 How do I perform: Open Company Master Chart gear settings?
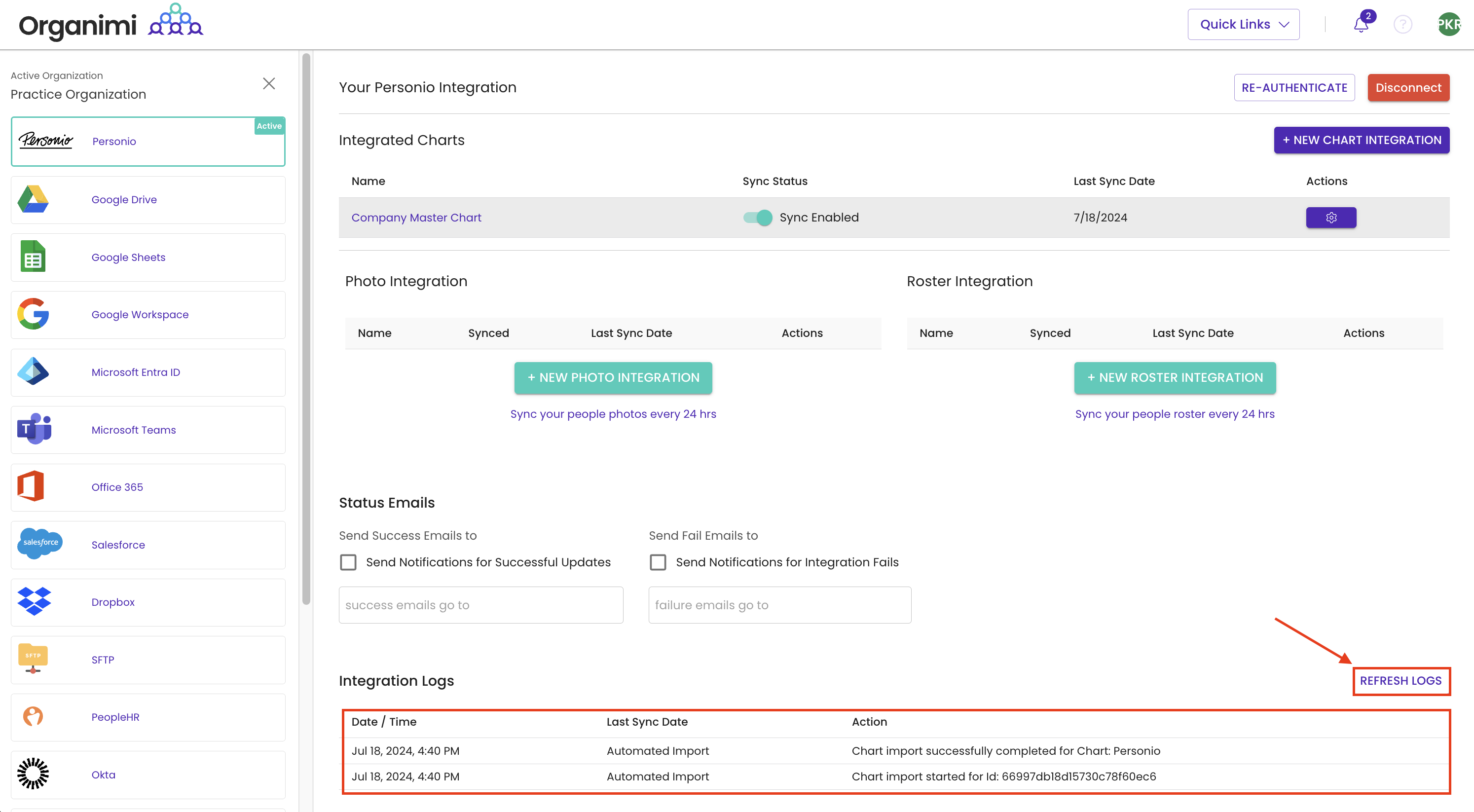pyautogui.click(x=1331, y=218)
